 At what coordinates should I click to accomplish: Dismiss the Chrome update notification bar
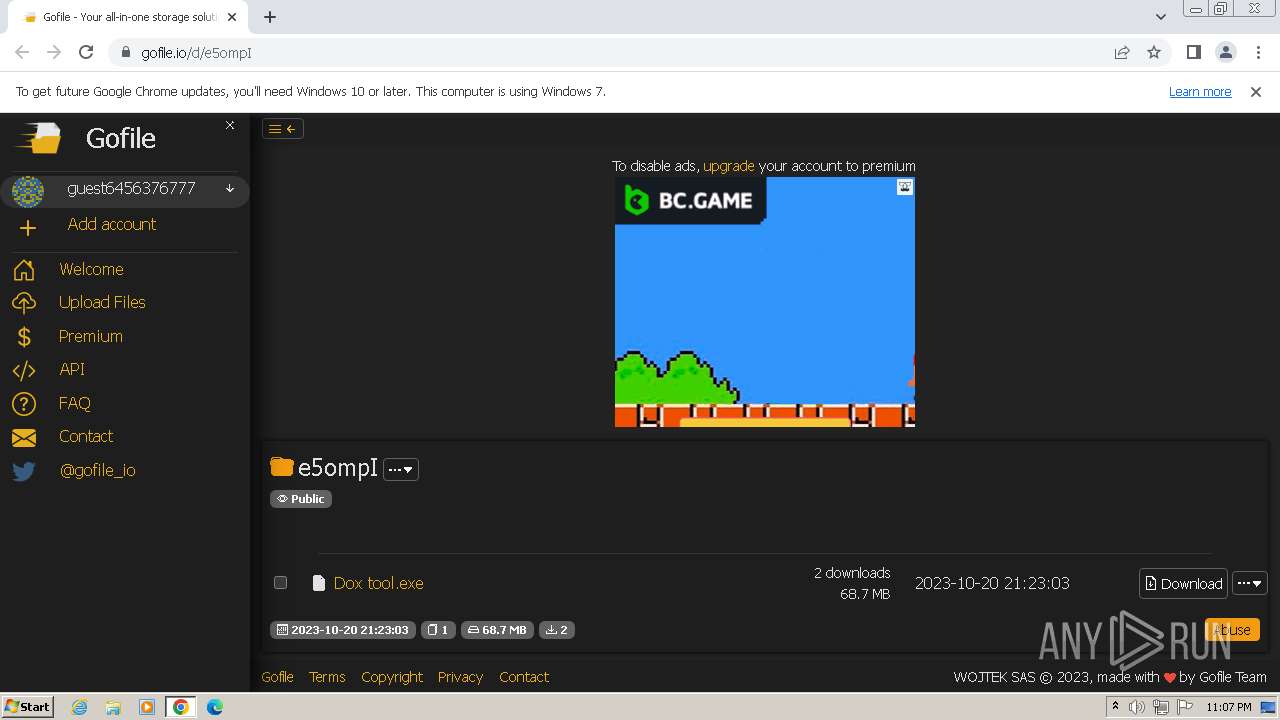click(1256, 91)
